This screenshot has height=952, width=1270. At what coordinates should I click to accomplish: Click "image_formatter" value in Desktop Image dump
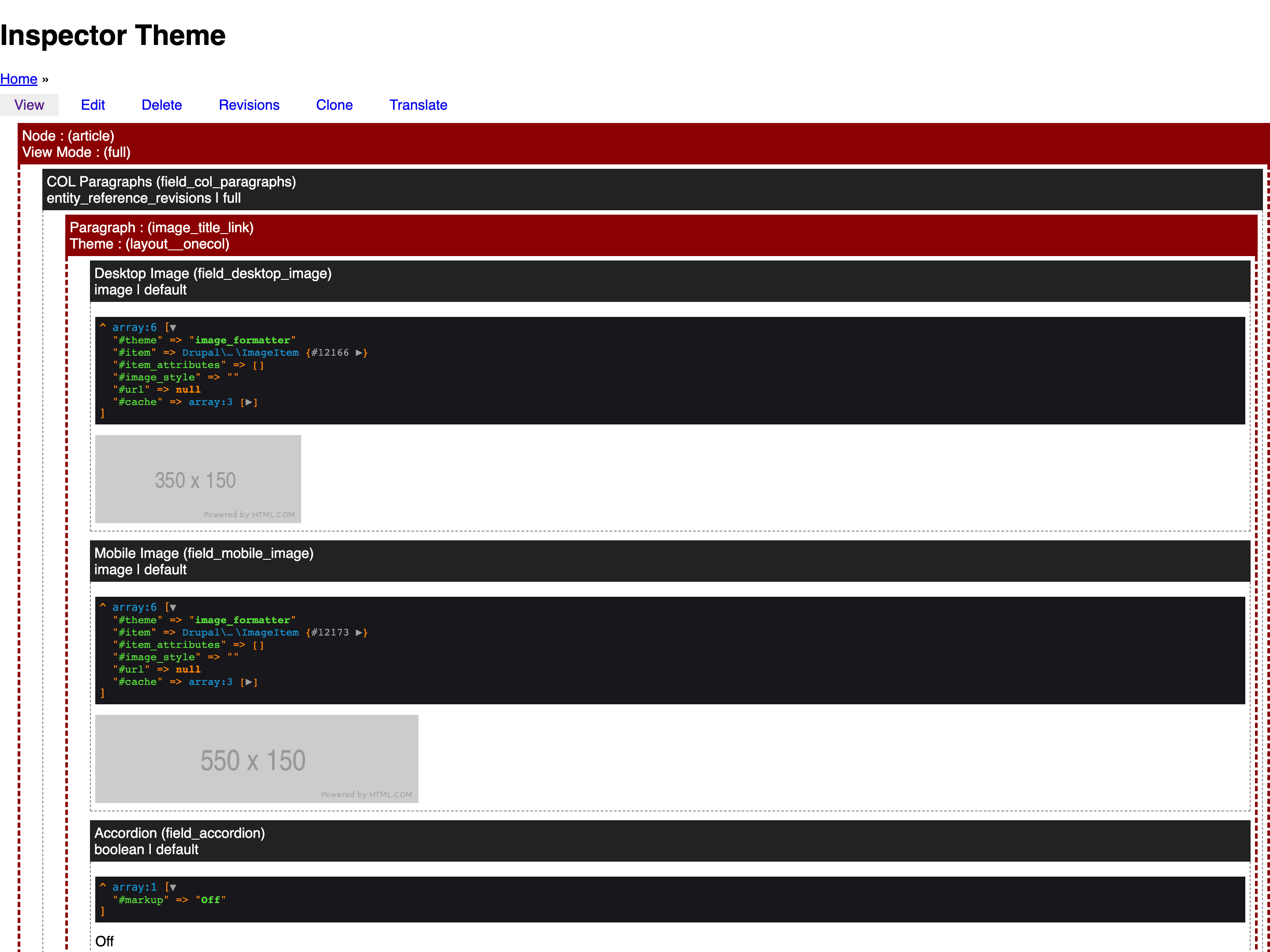click(242, 340)
